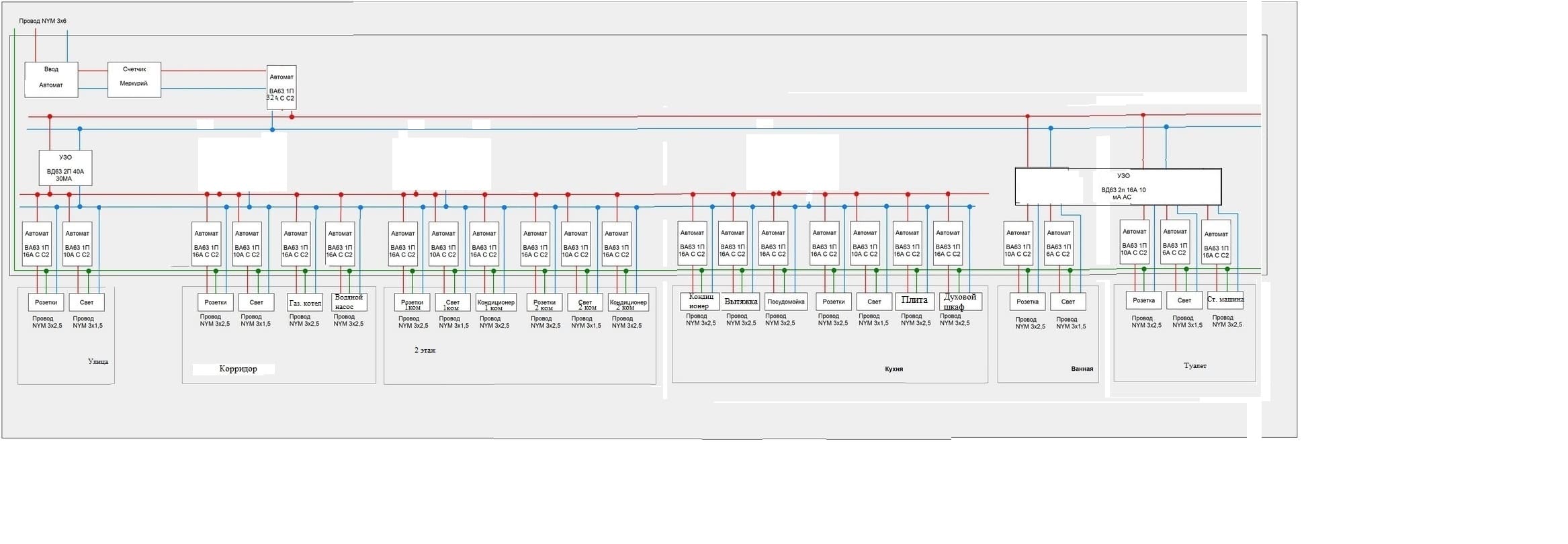
Task: Select the Ст. машина load box
Action: click(x=1225, y=300)
